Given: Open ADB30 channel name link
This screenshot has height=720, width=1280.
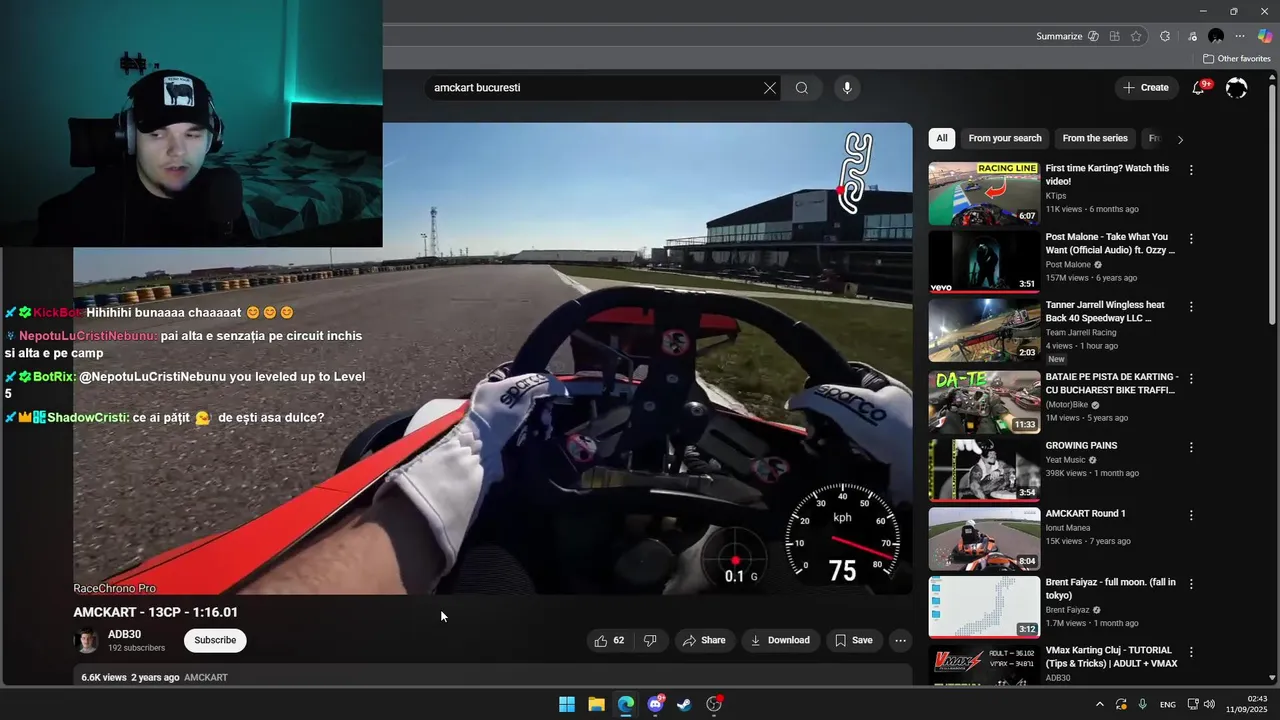Looking at the screenshot, I should tap(125, 635).
